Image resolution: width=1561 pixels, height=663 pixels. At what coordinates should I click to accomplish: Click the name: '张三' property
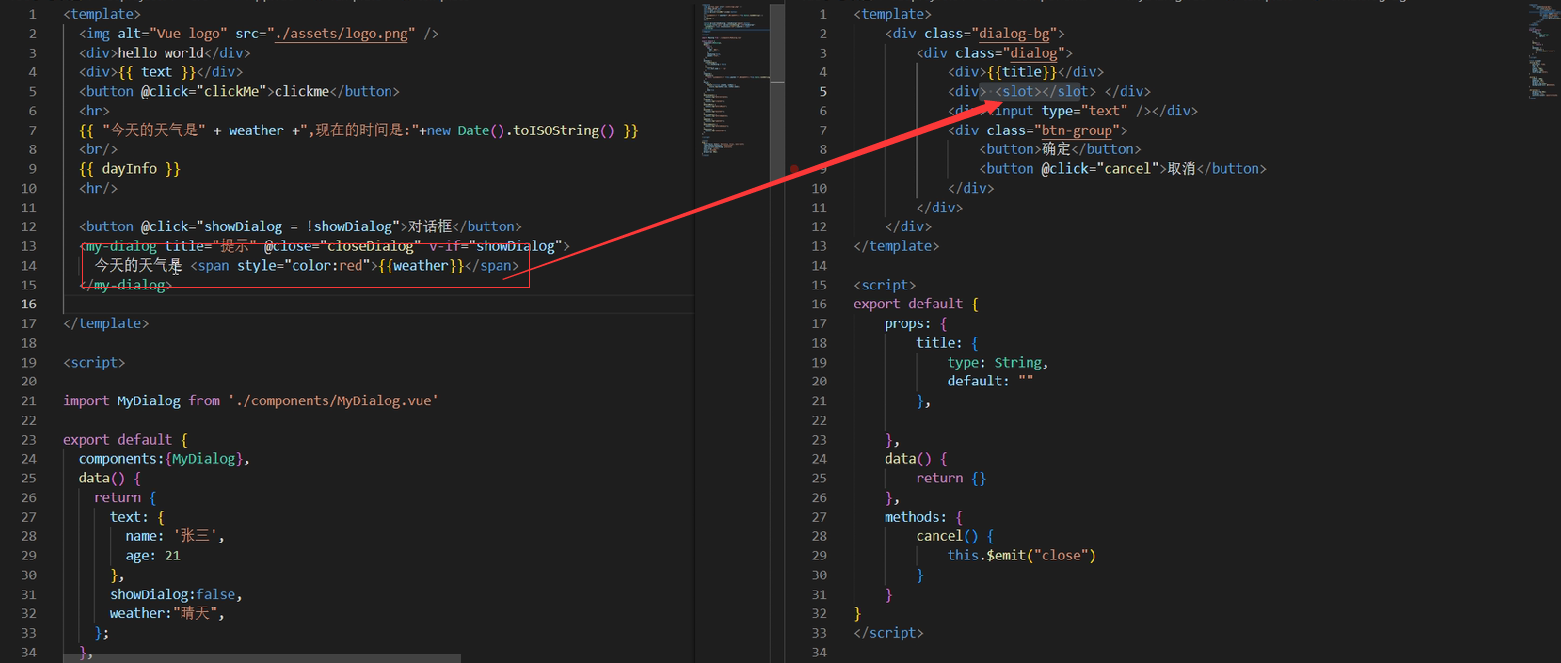pyautogui.click(x=175, y=537)
